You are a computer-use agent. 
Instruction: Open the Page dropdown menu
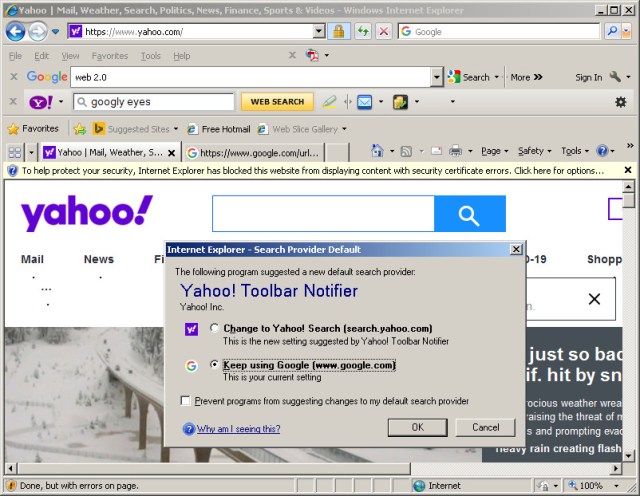pos(495,151)
